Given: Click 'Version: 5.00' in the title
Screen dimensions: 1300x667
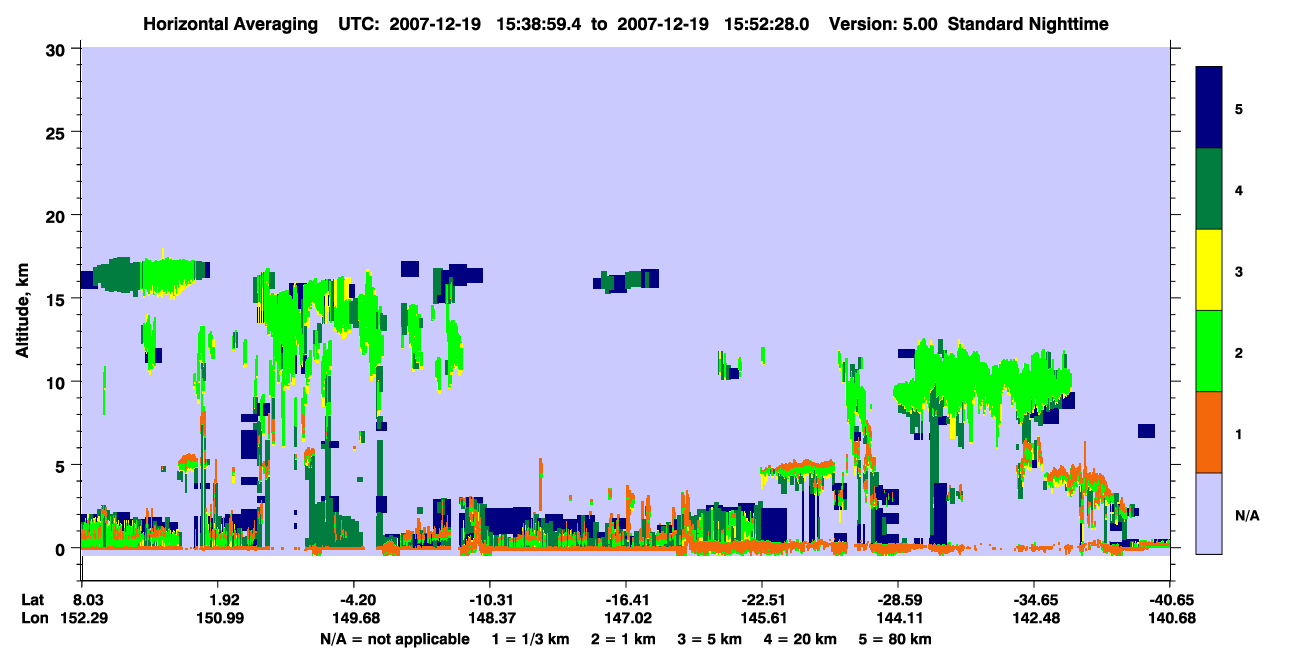Looking at the screenshot, I should [x=882, y=23].
